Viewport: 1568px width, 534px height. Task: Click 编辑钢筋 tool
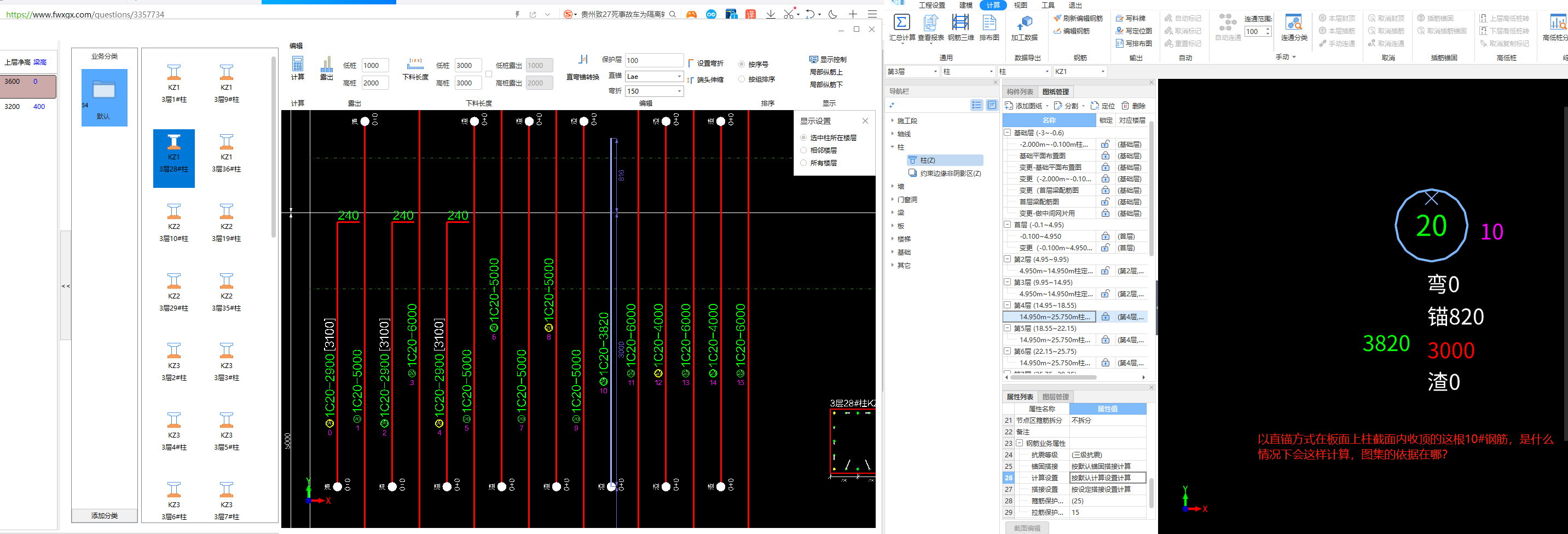(1072, 31)
